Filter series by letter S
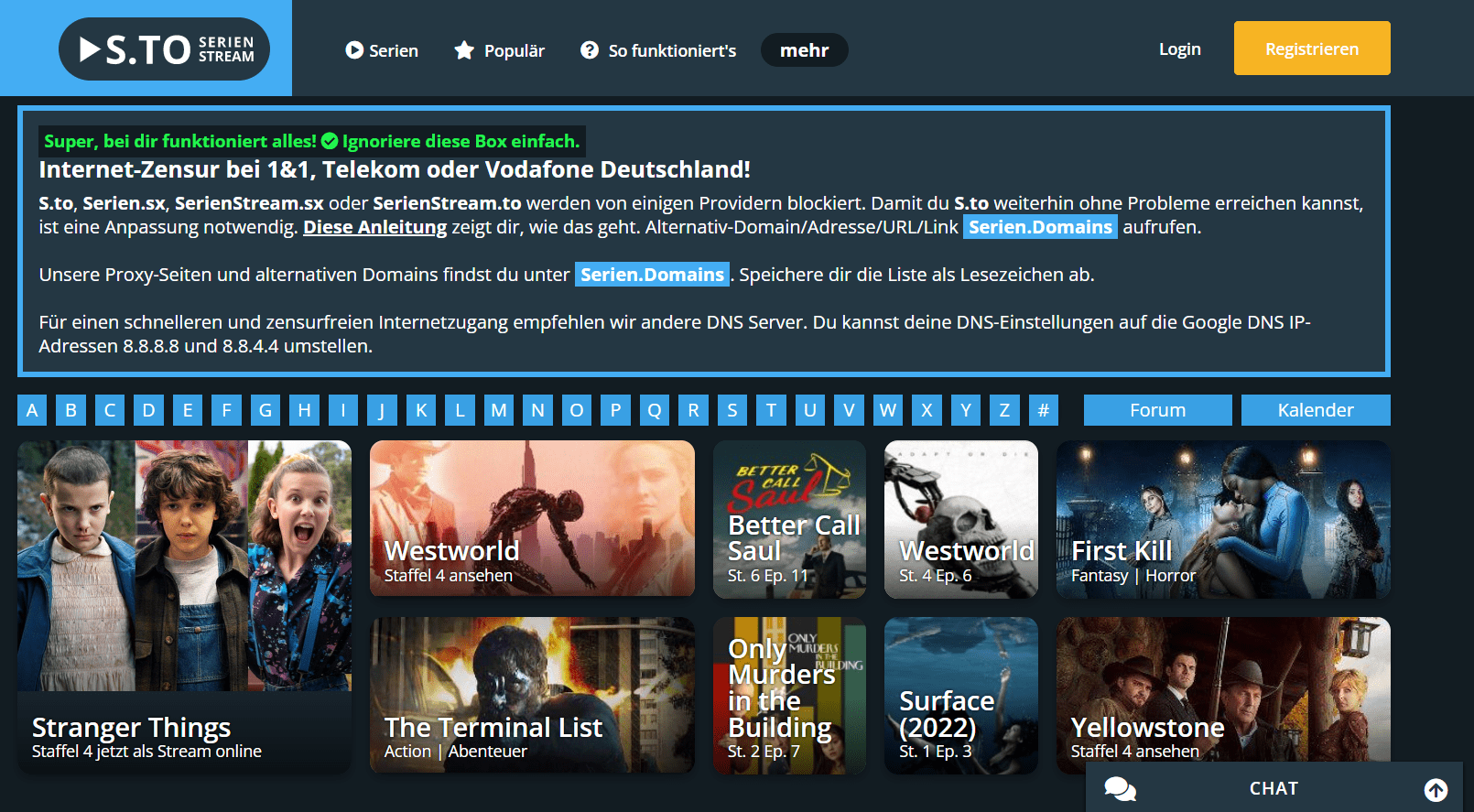The width and height of the screenshot is (1474, 812). [732, 410]
